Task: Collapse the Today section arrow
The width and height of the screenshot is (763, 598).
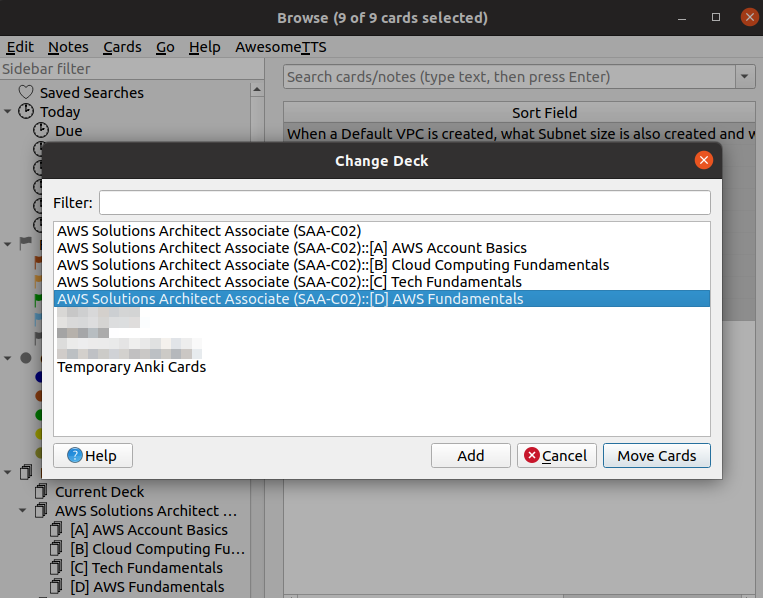Action: pos(7,111)
